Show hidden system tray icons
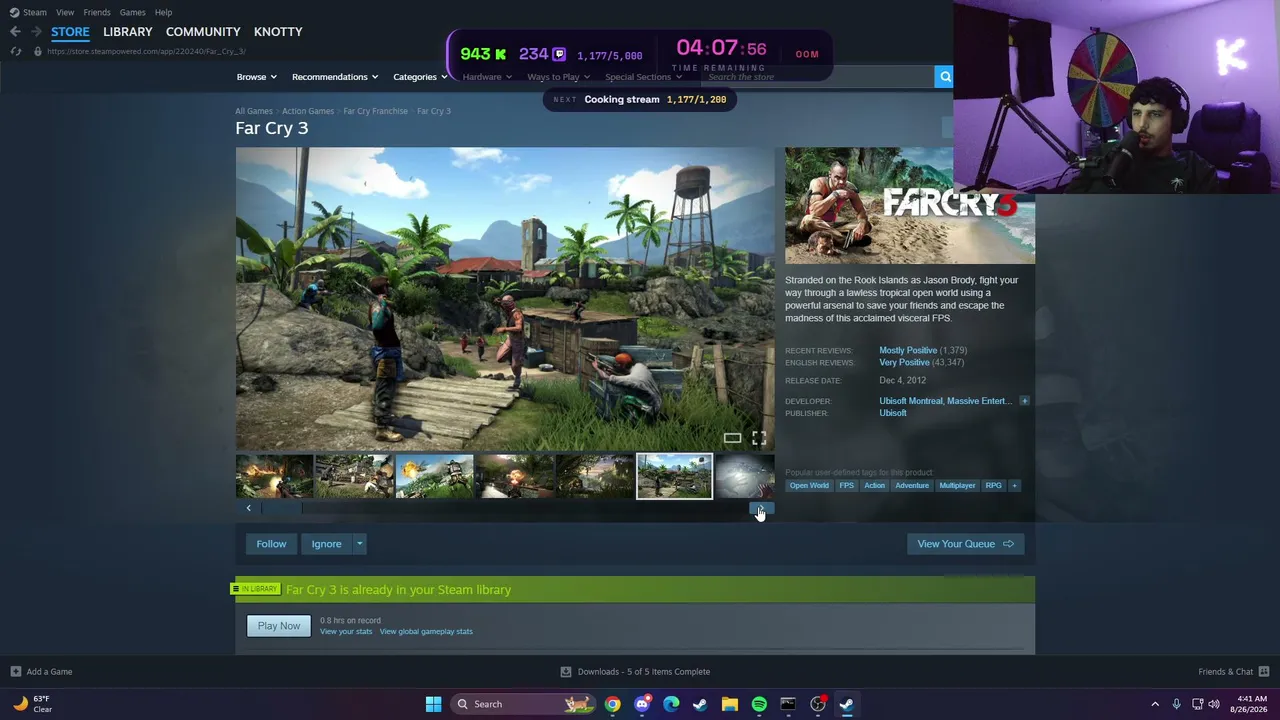 [1155, 704]
